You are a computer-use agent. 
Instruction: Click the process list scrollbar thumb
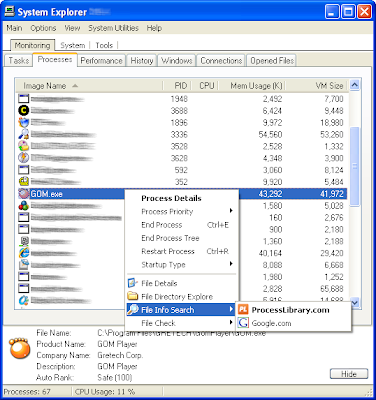coord(354,166)
